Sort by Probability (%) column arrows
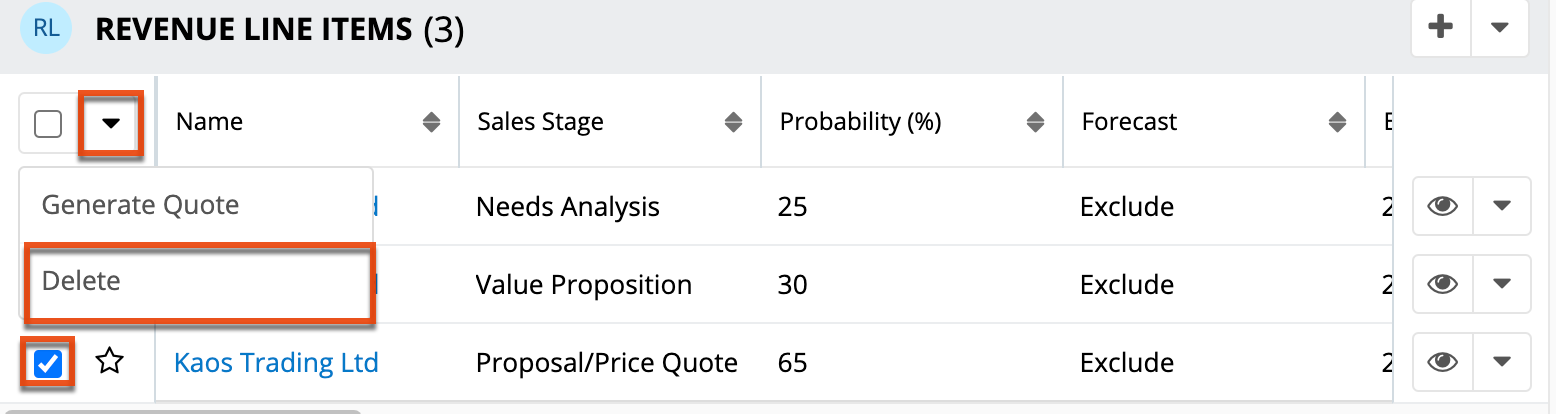Image resolution: width=1556 pixels, height=414 pixels. (x=1035, y=122)
